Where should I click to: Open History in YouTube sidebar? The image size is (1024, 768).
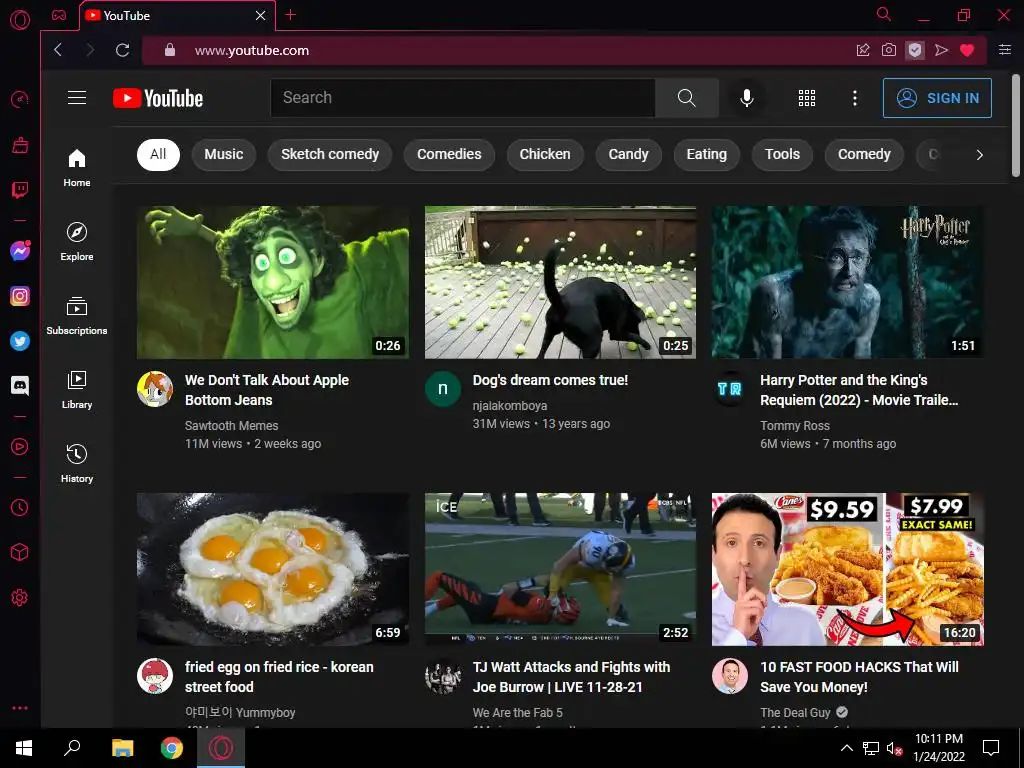coord(77,464)
